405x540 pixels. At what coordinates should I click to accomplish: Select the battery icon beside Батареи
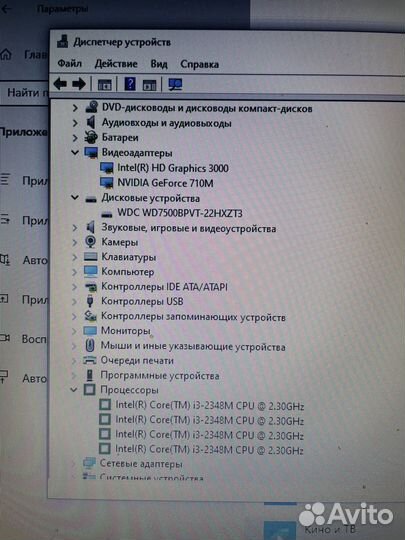coord(91,137)
